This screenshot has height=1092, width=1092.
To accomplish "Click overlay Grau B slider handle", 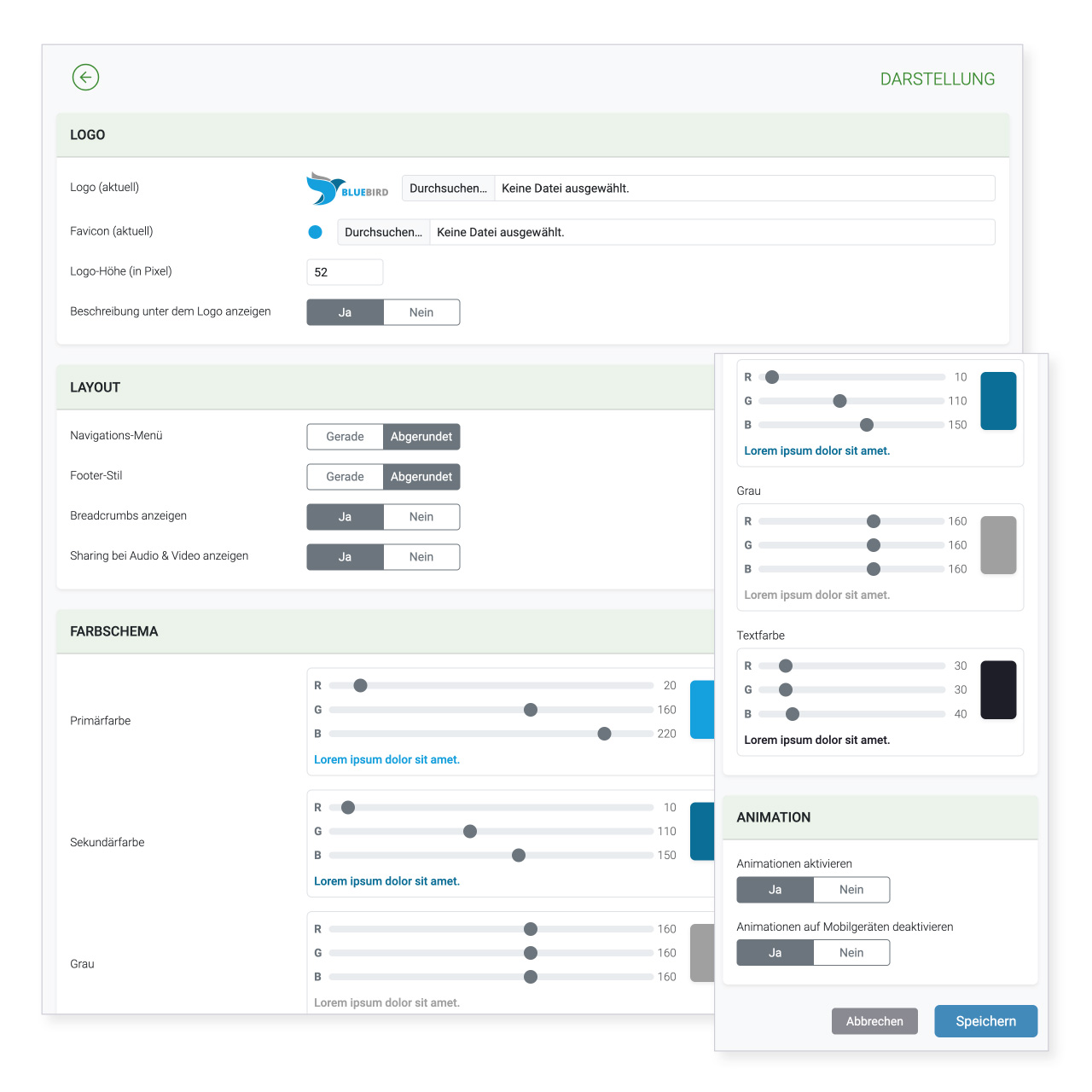I will [873, 569].
